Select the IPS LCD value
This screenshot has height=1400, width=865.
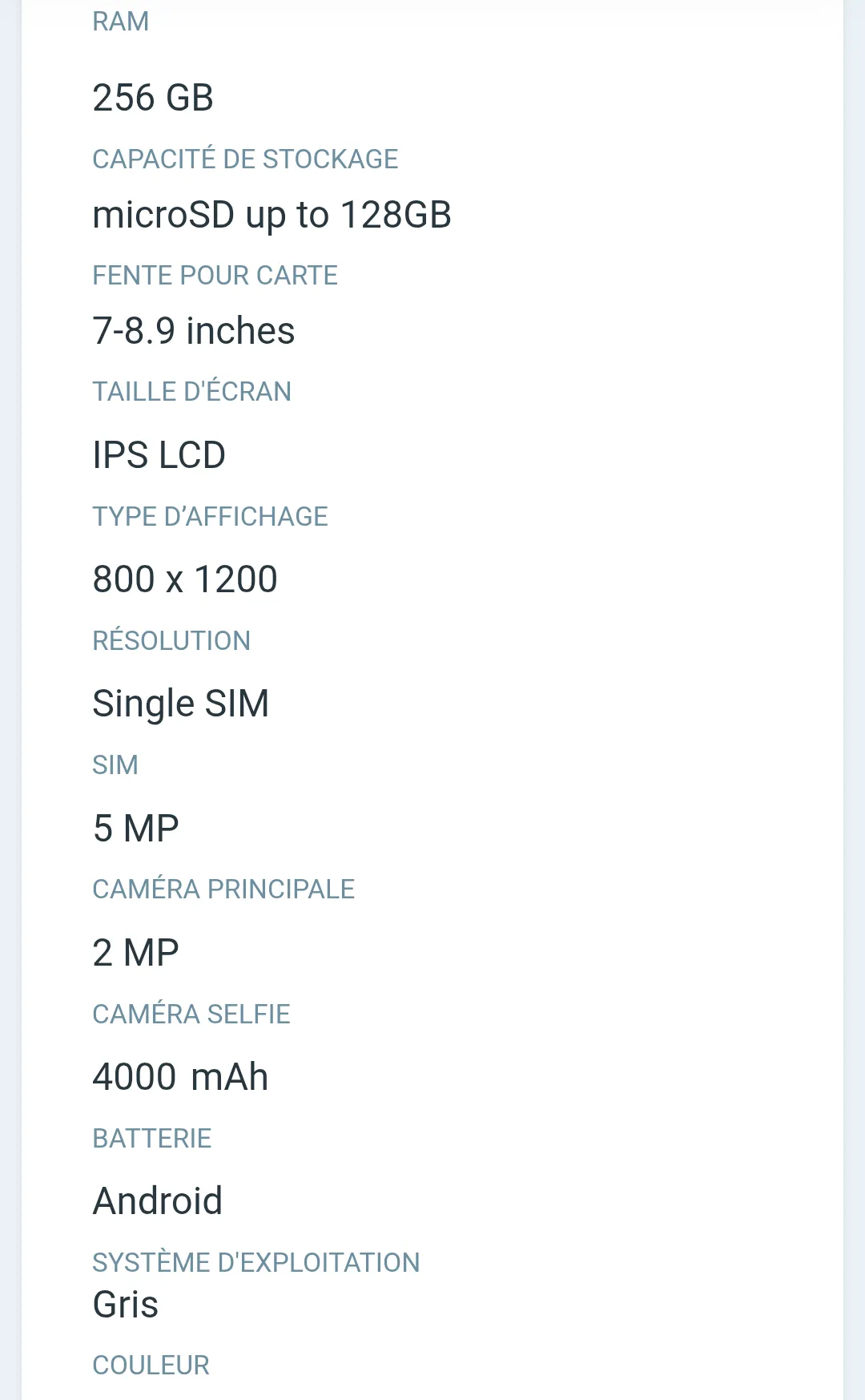(159, 455)
